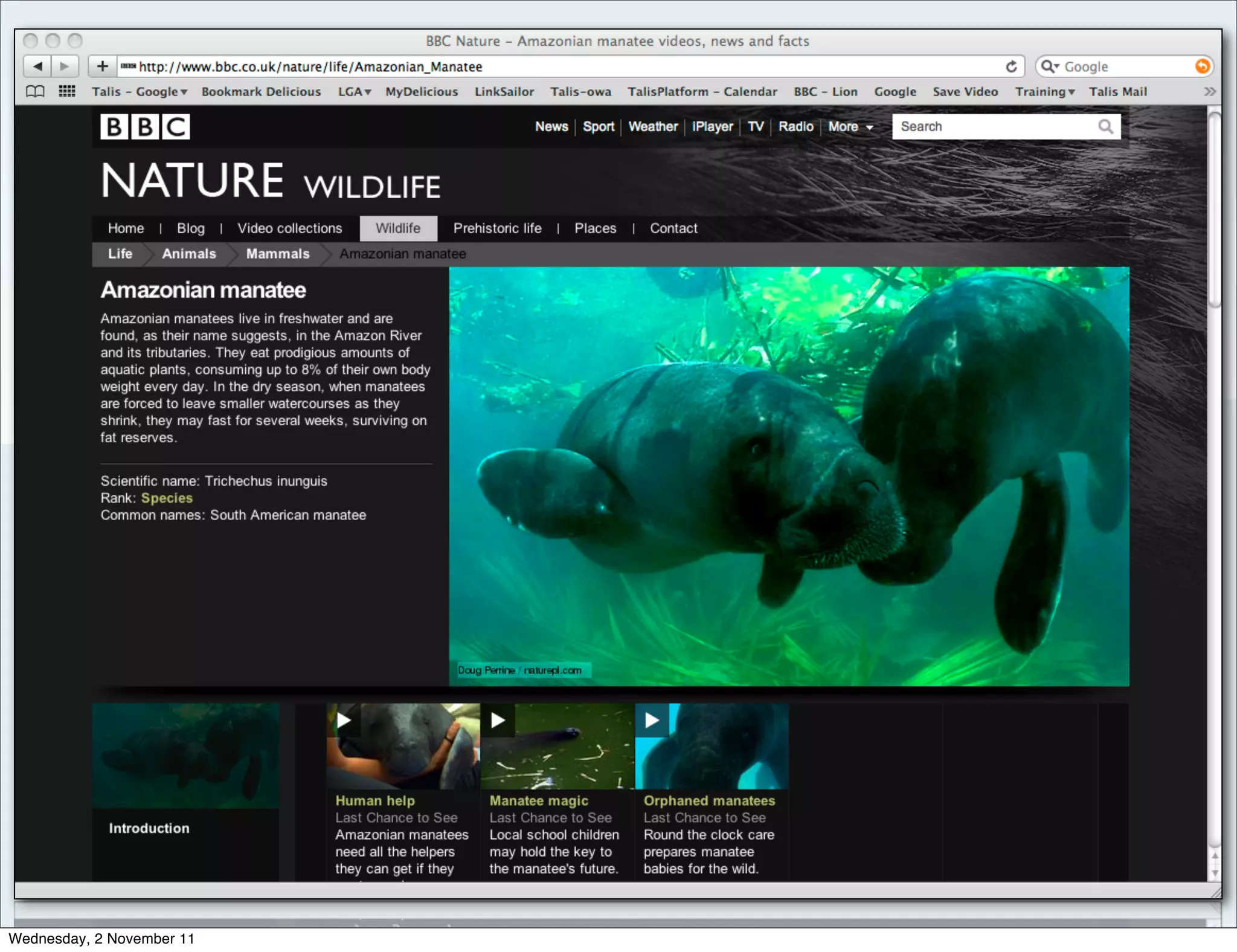Click the browser forward arrow button
The height and width of the screenshot is (952, 1237).
tap(65, 66)
